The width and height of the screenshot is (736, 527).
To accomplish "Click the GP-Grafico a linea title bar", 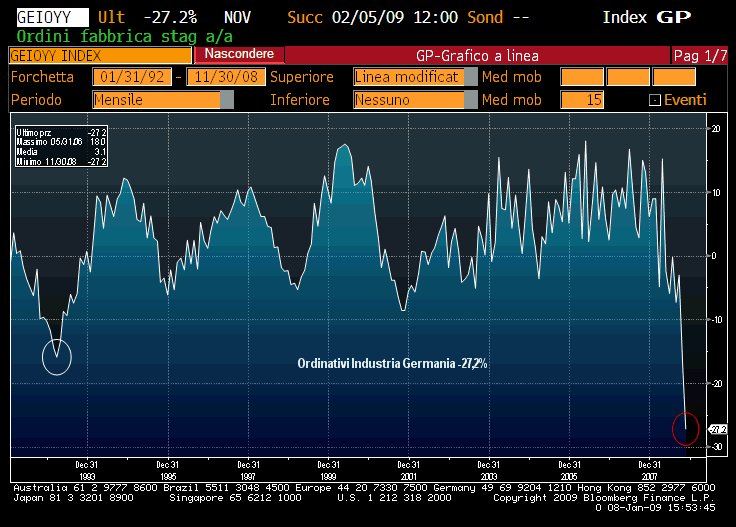I will click(477, 55).
